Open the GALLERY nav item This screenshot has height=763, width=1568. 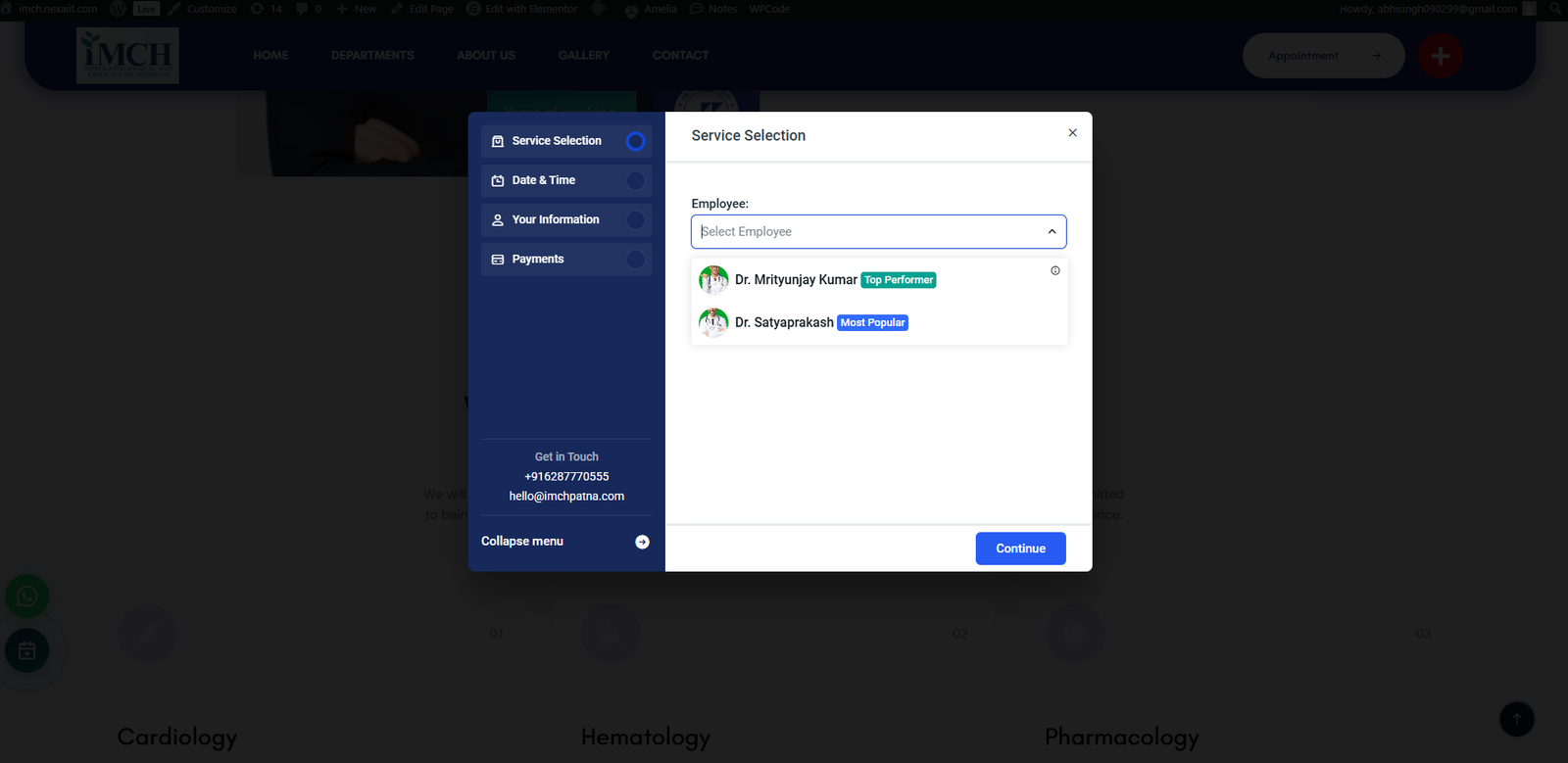[x=584, y=56]
